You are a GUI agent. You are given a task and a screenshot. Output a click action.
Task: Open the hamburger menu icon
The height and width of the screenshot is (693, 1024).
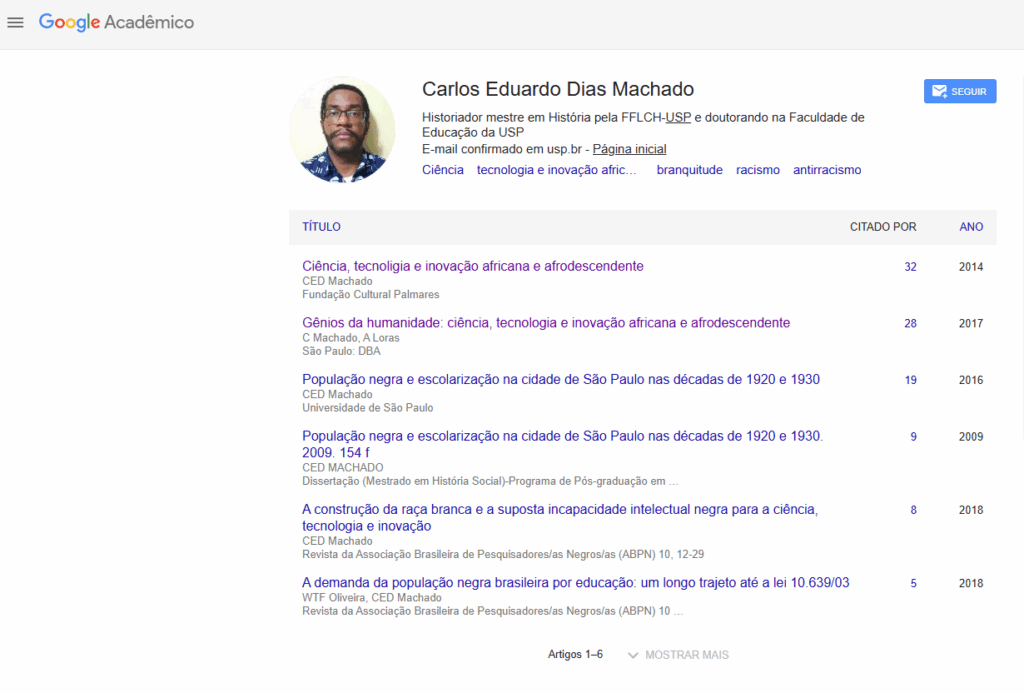(15, 22)
